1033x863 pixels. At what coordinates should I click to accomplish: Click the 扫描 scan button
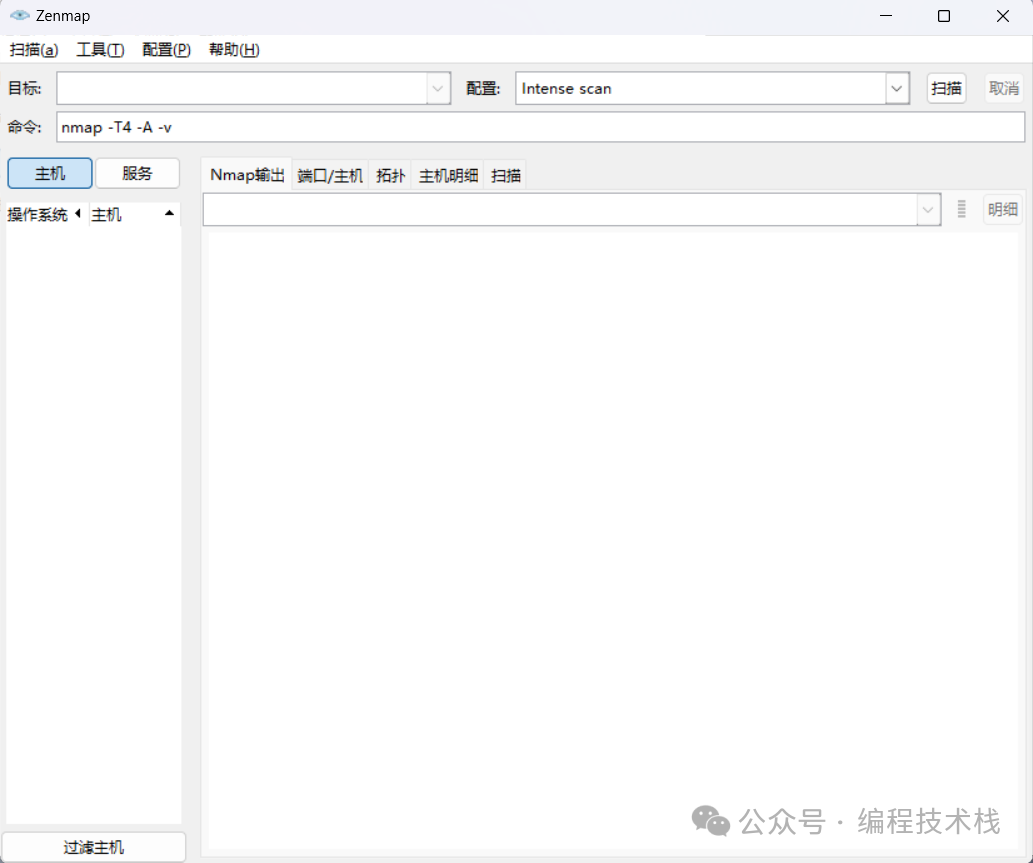click(946, 88)
